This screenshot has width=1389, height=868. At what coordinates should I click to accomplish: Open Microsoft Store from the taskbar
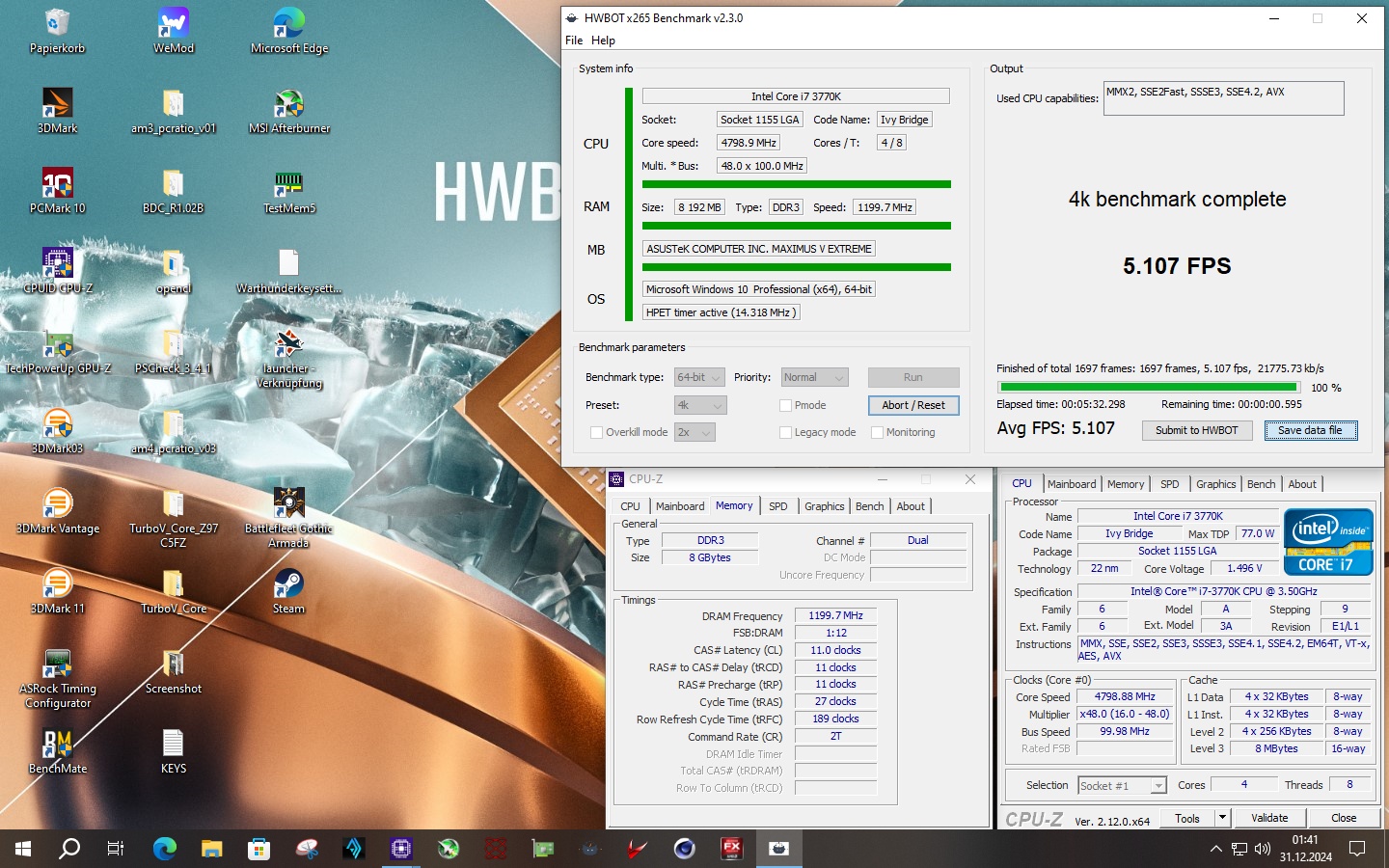pyautogui.click(x=259, y=849)
